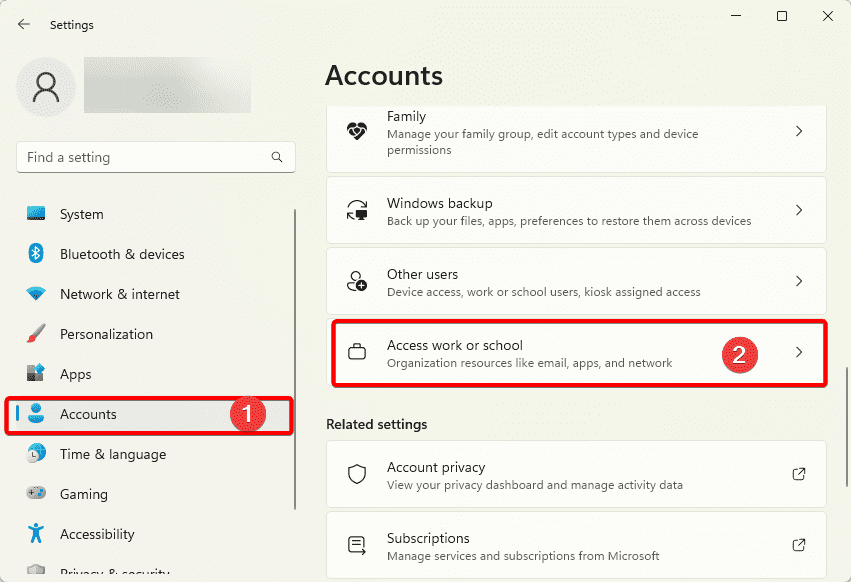
Task: Open Account privacy external link icon
Action: point(799,474)
